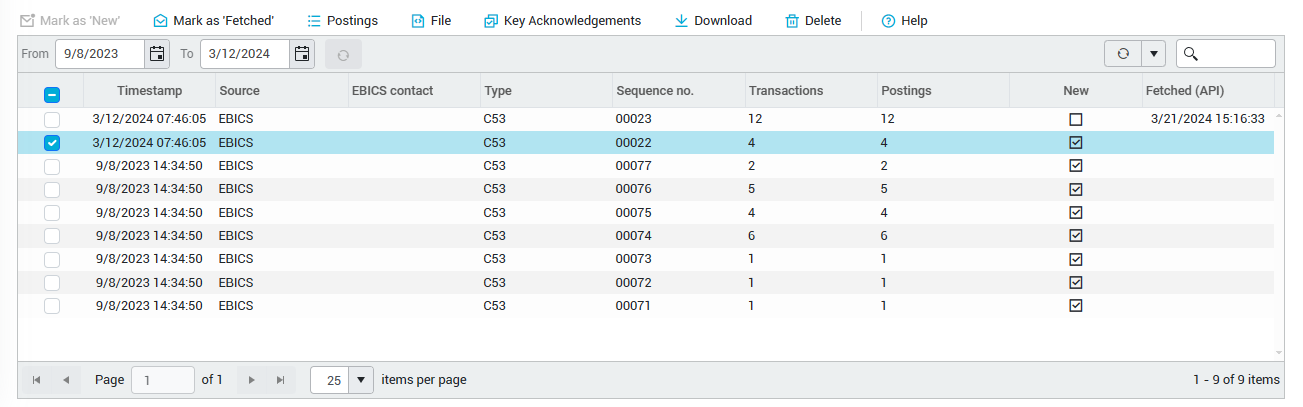Open the From date calendar picker

[x=157, y=54]
